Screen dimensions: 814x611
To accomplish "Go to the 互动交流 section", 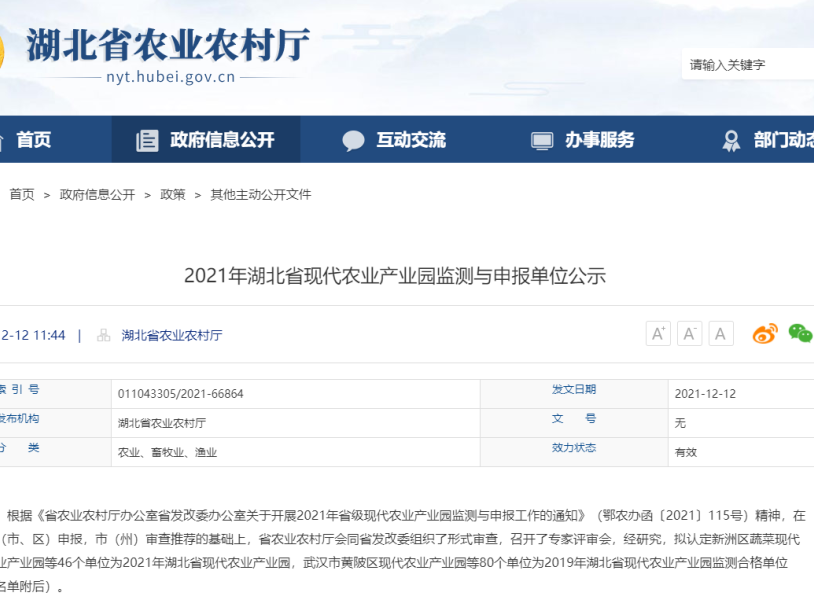I will 411,140.
